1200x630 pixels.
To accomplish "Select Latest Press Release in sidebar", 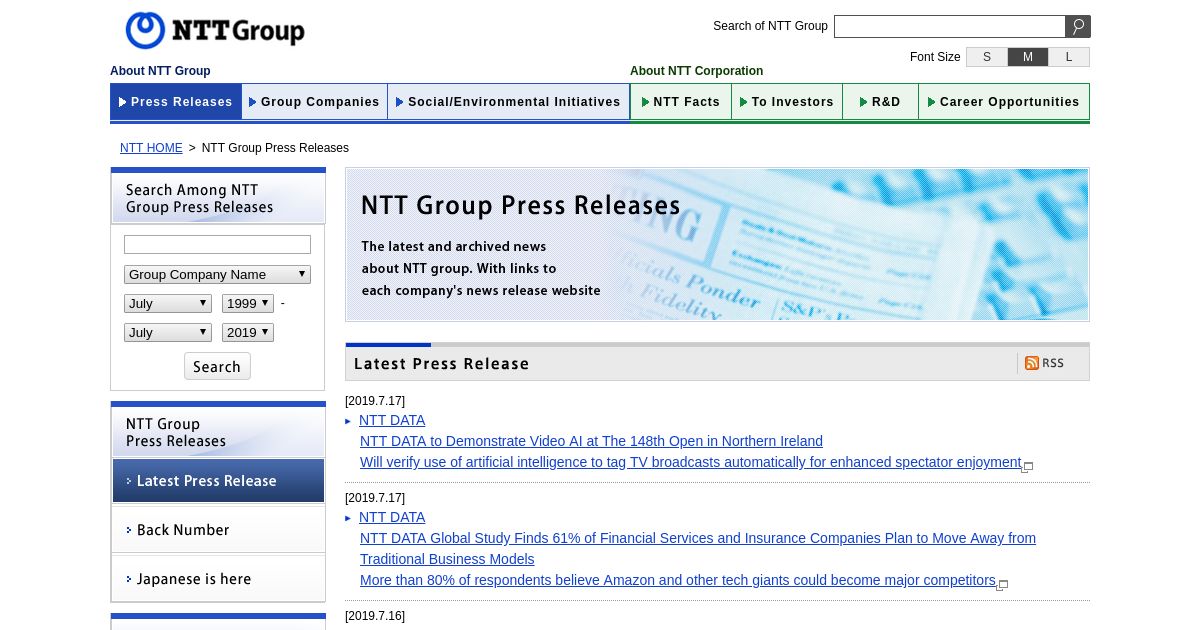I will [218, 481].
